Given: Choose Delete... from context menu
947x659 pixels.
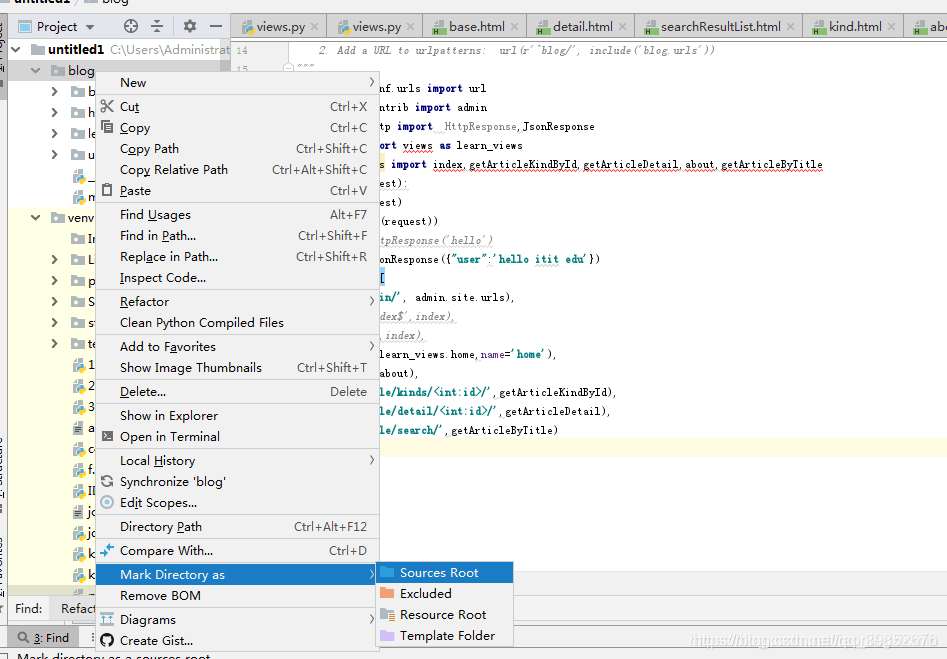Looking at the screenshot, I should coord(237,391).
